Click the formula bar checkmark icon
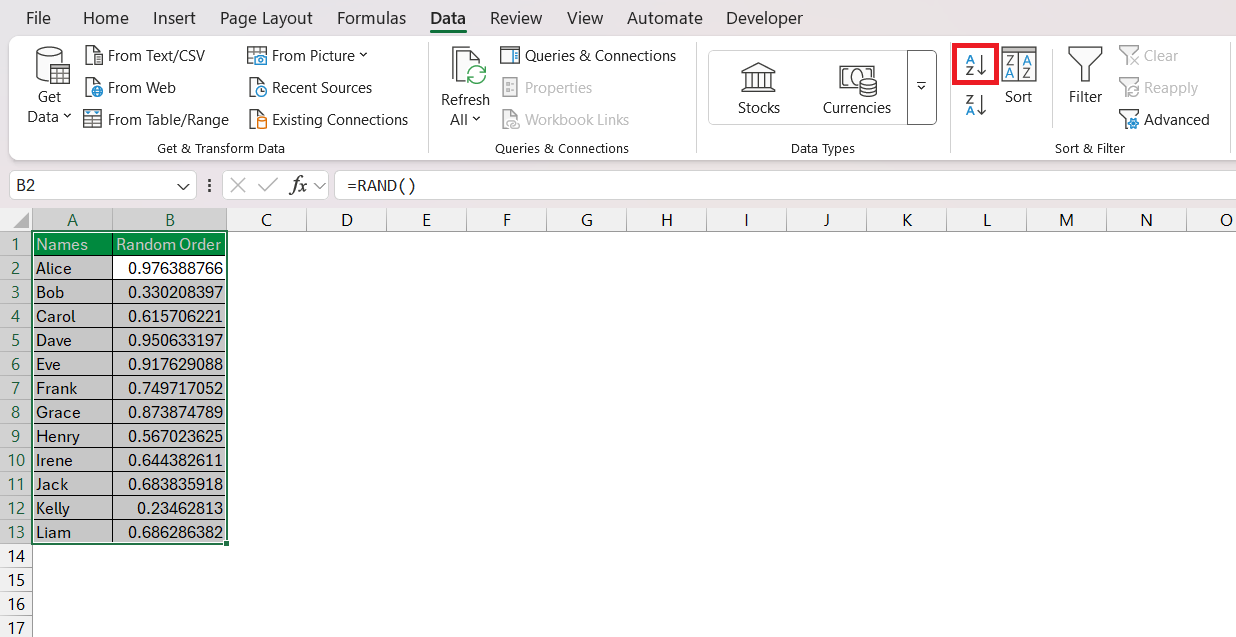Image resolution: width=1236 pixels, height=637 pixels. (x=267, y=185)
